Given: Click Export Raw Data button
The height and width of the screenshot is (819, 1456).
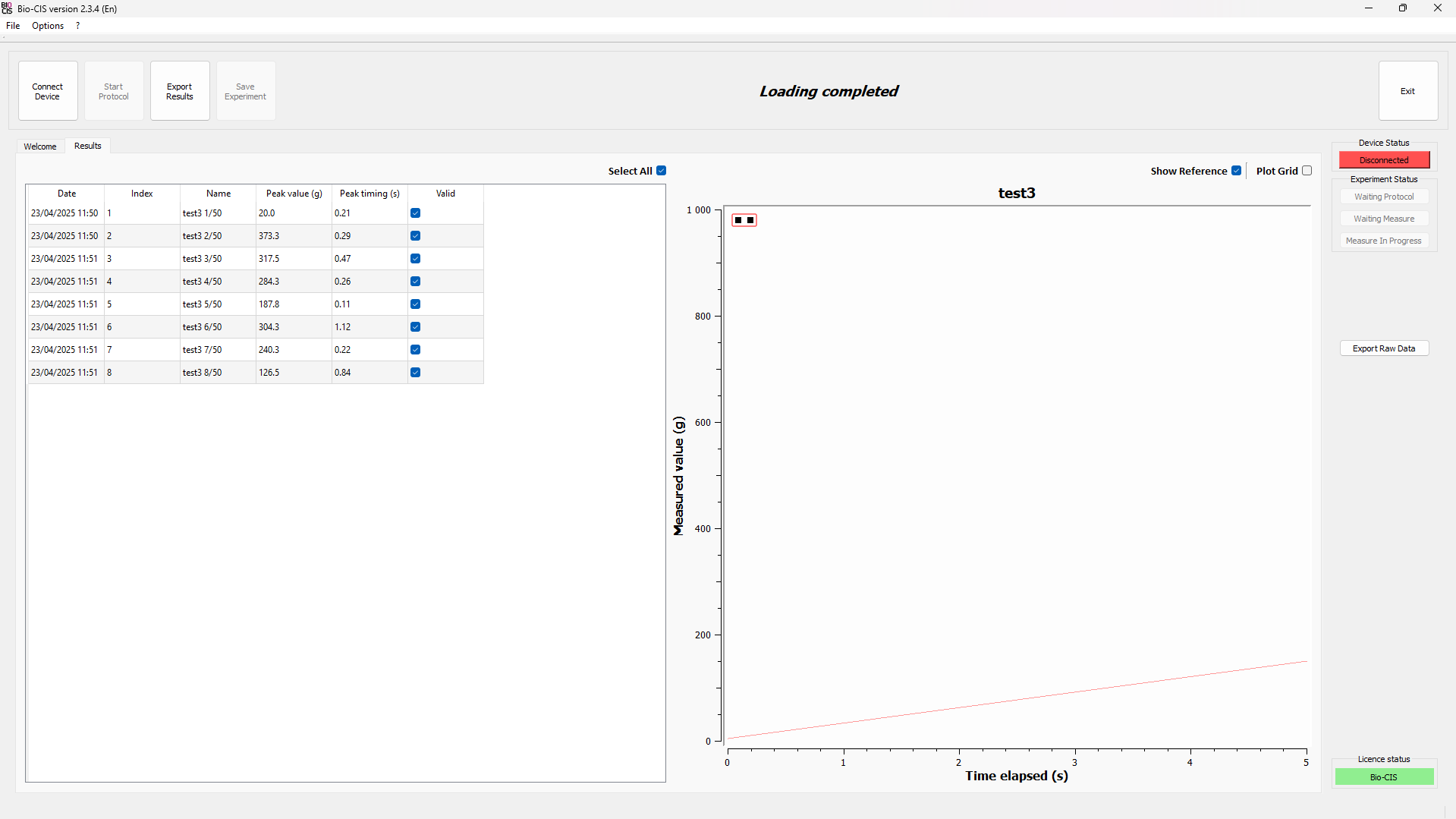Looking at the screenshot, I should (1383, 348).
